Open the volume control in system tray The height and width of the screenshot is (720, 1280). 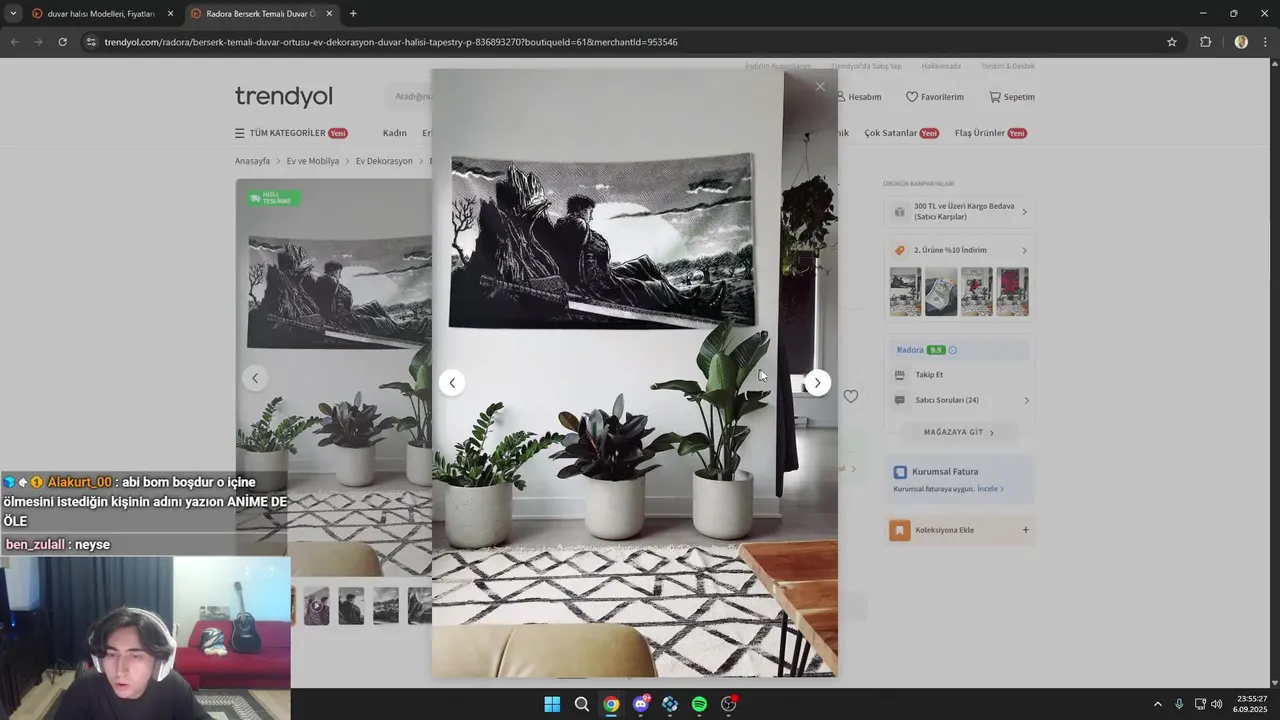[x=1217, y=704]
